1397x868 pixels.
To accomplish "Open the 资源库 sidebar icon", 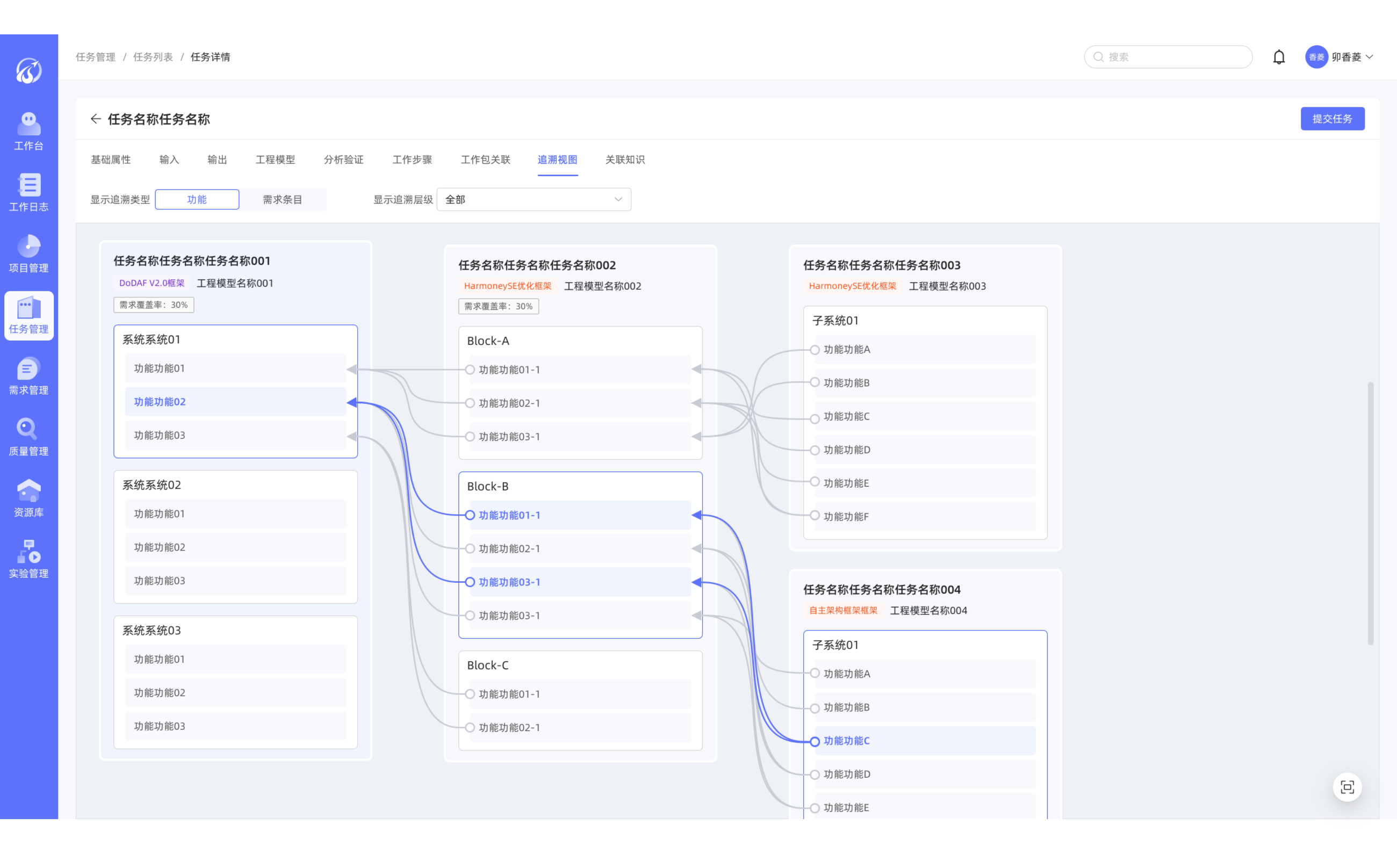I will 28,498.
